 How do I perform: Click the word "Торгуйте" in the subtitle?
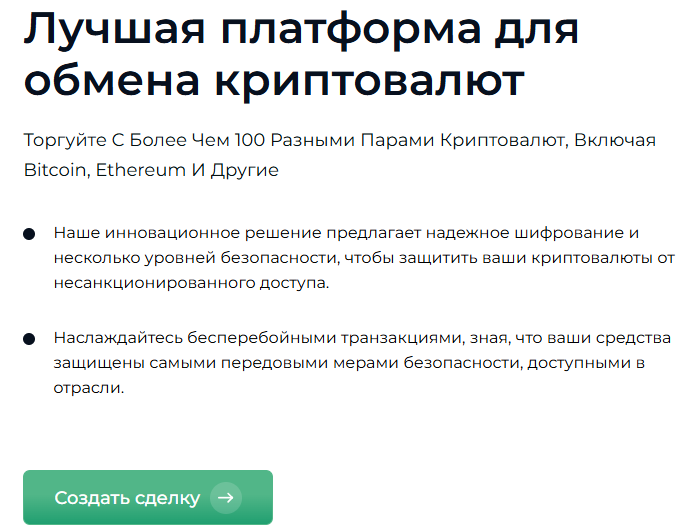point(65,140)
